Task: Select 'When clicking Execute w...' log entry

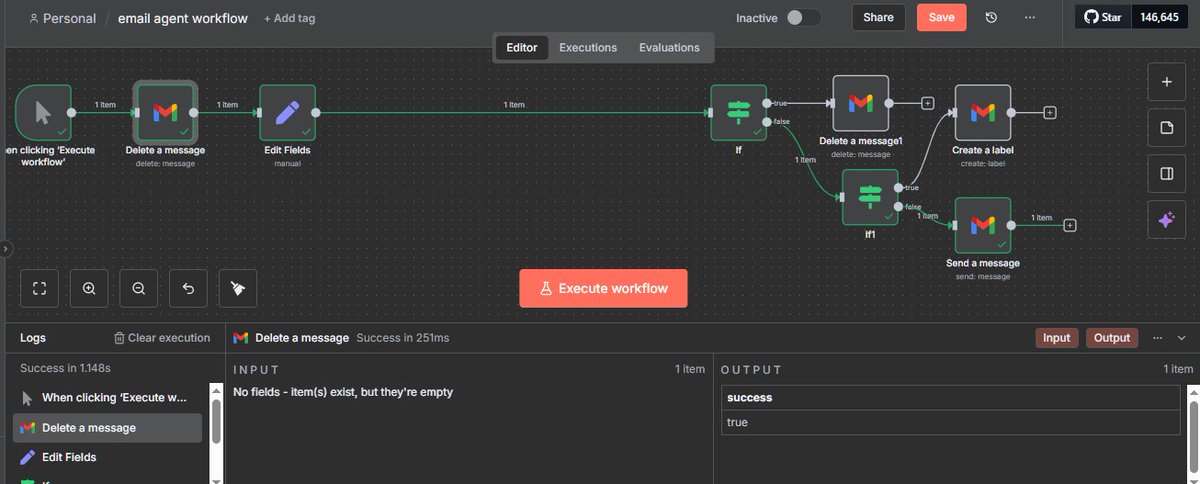Action: point(105,397)
